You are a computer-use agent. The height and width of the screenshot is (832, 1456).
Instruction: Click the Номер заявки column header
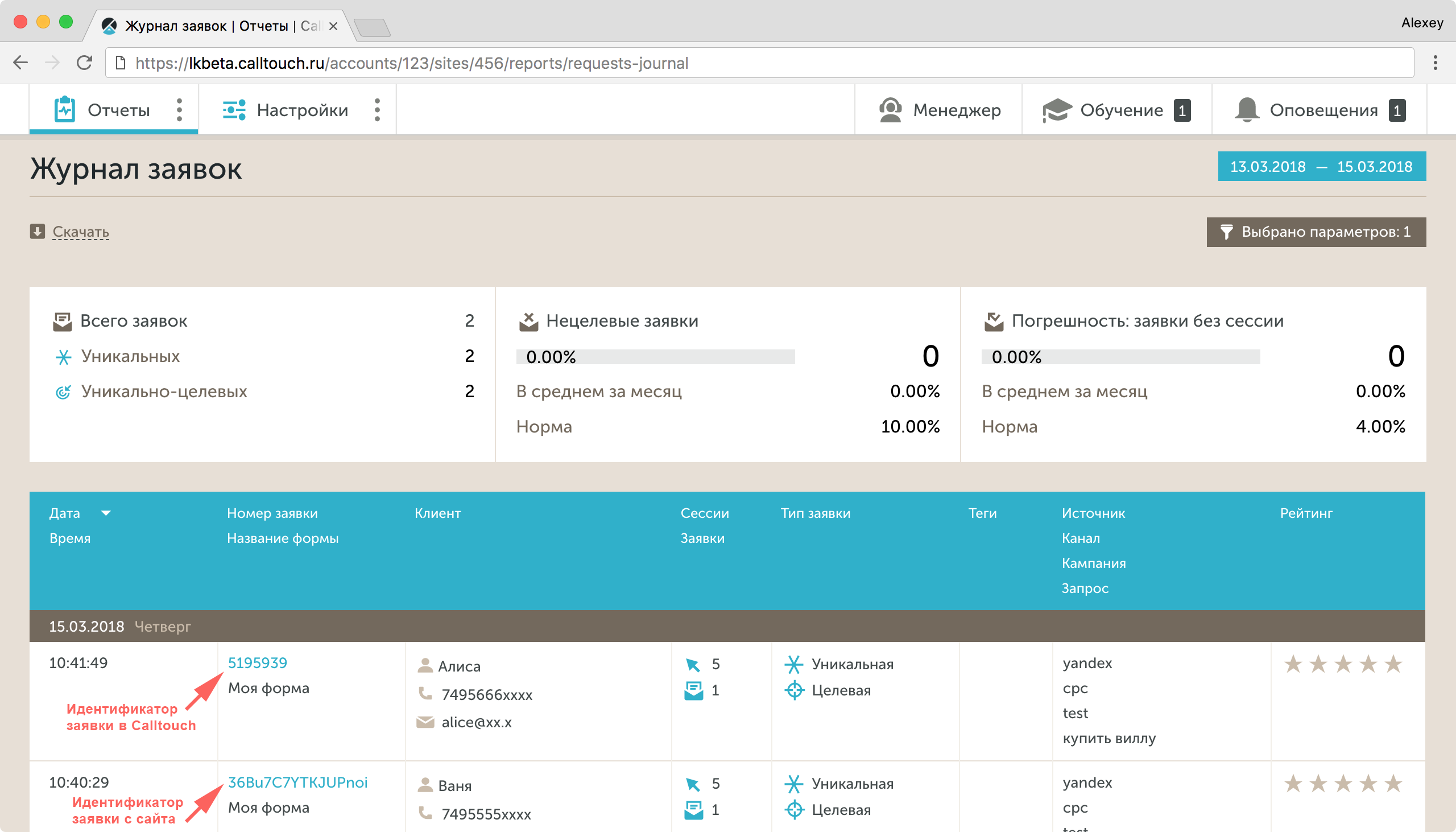[x=272, y=513]
